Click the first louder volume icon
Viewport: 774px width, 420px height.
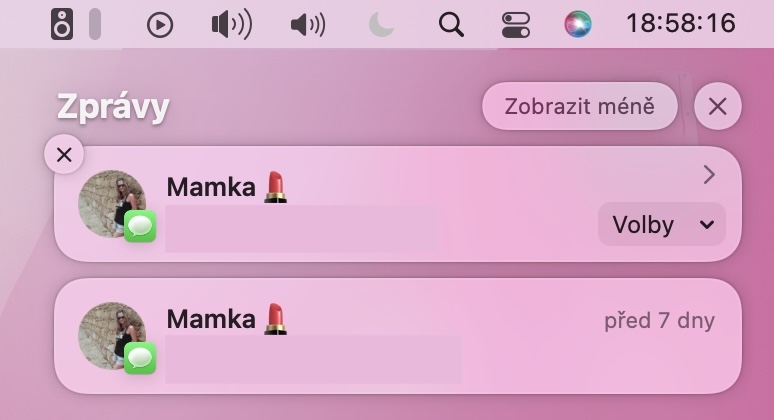pos(231,24)
